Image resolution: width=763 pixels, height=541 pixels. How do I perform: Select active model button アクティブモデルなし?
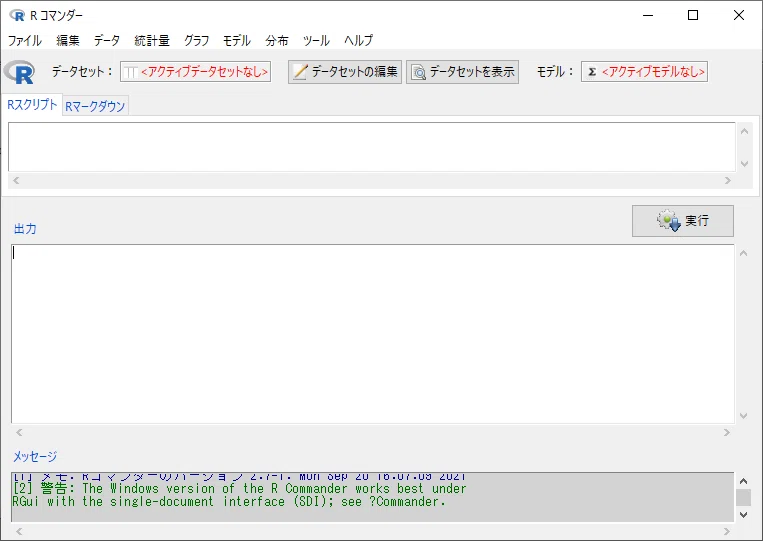pyautogui.click(x=644, y=72)
